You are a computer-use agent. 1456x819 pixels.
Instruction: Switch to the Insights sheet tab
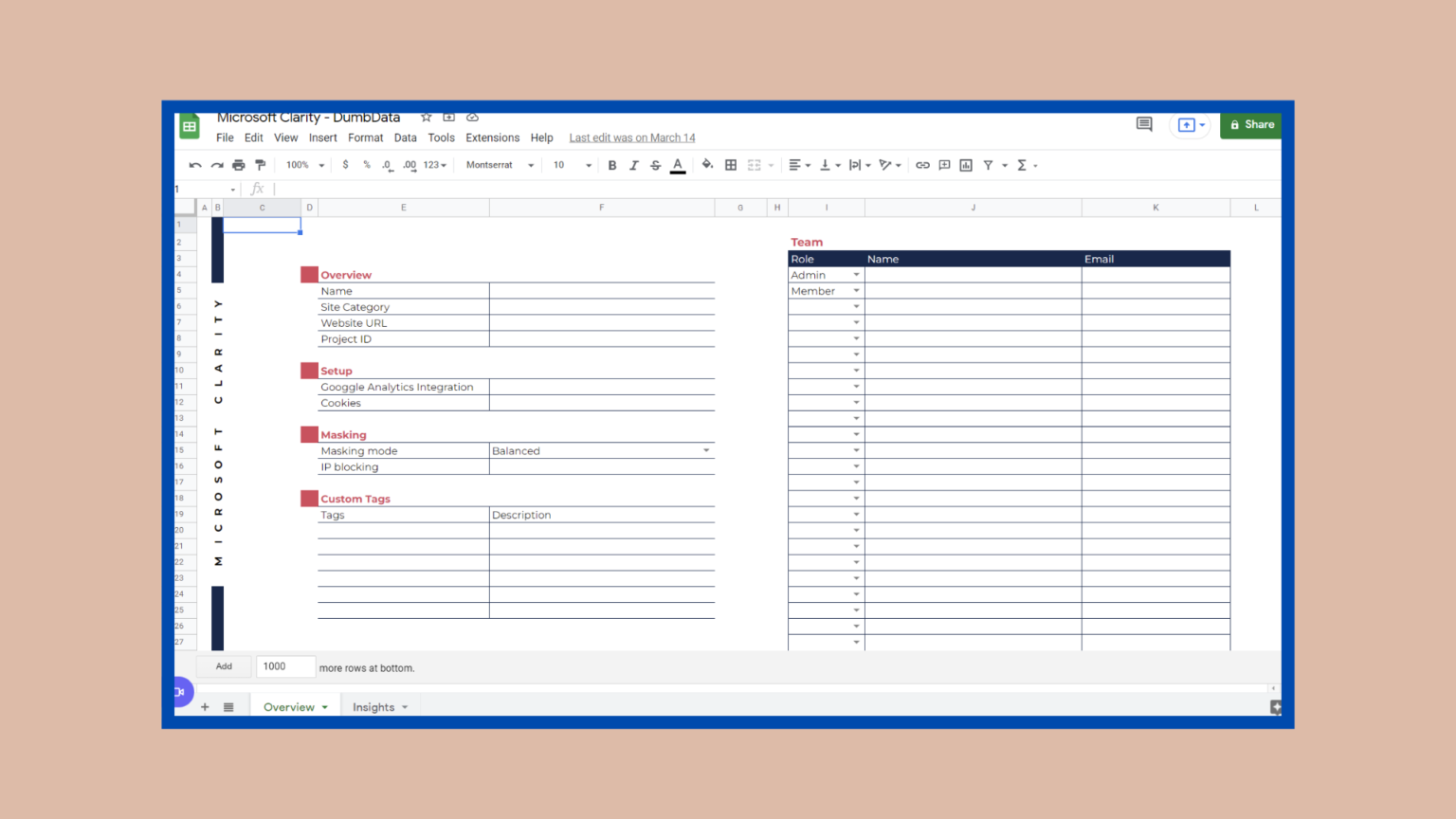tap(373, 706)
